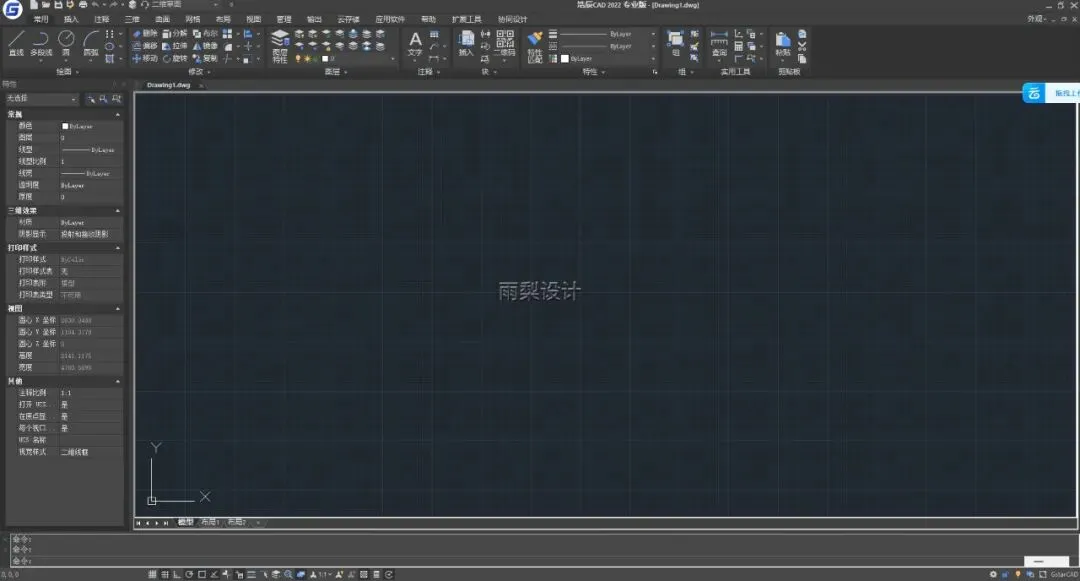Toggle object snap in status bar

(202, 574)
